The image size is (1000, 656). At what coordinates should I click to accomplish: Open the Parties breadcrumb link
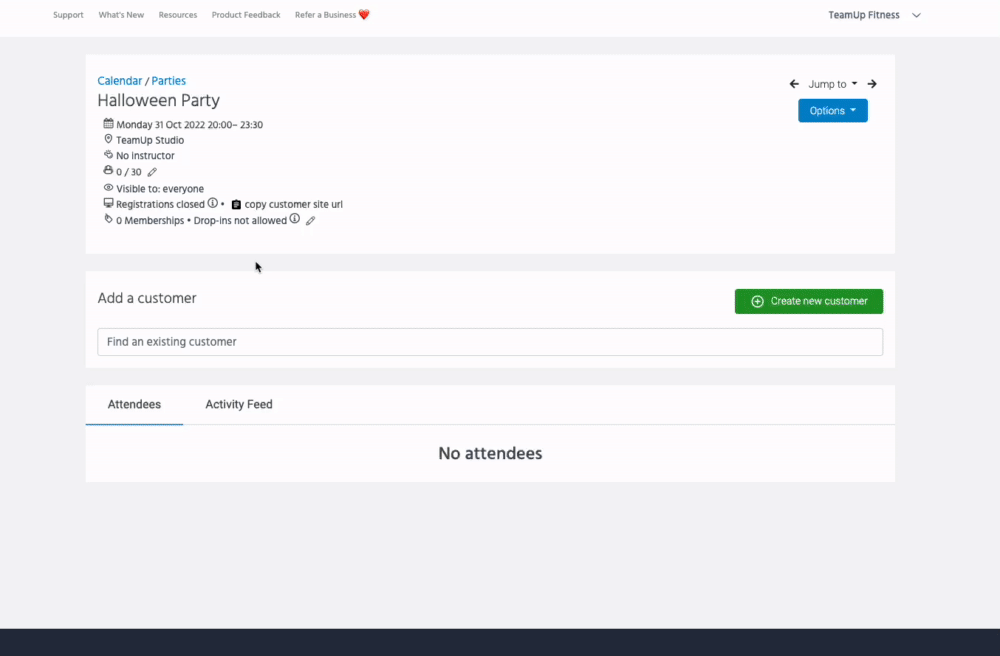[169, 81]
